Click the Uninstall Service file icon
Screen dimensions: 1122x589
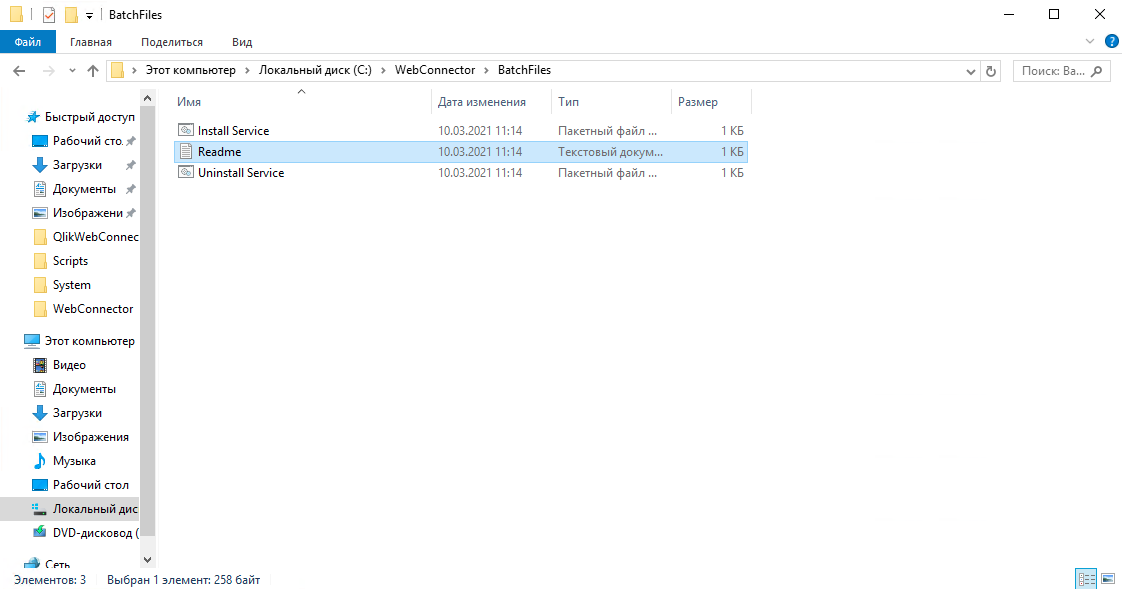(186, 172)
